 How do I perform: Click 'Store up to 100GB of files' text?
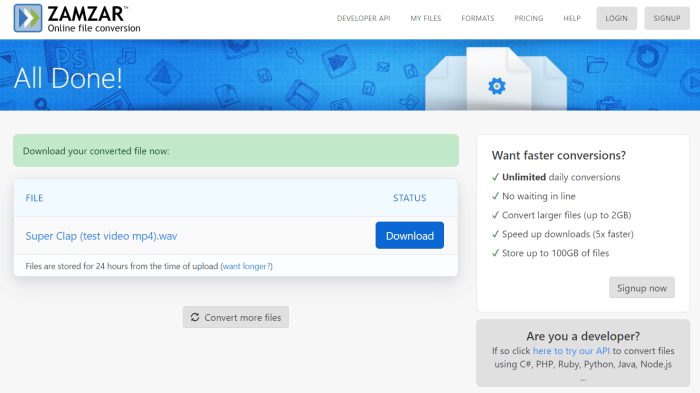tap(555, 253)
